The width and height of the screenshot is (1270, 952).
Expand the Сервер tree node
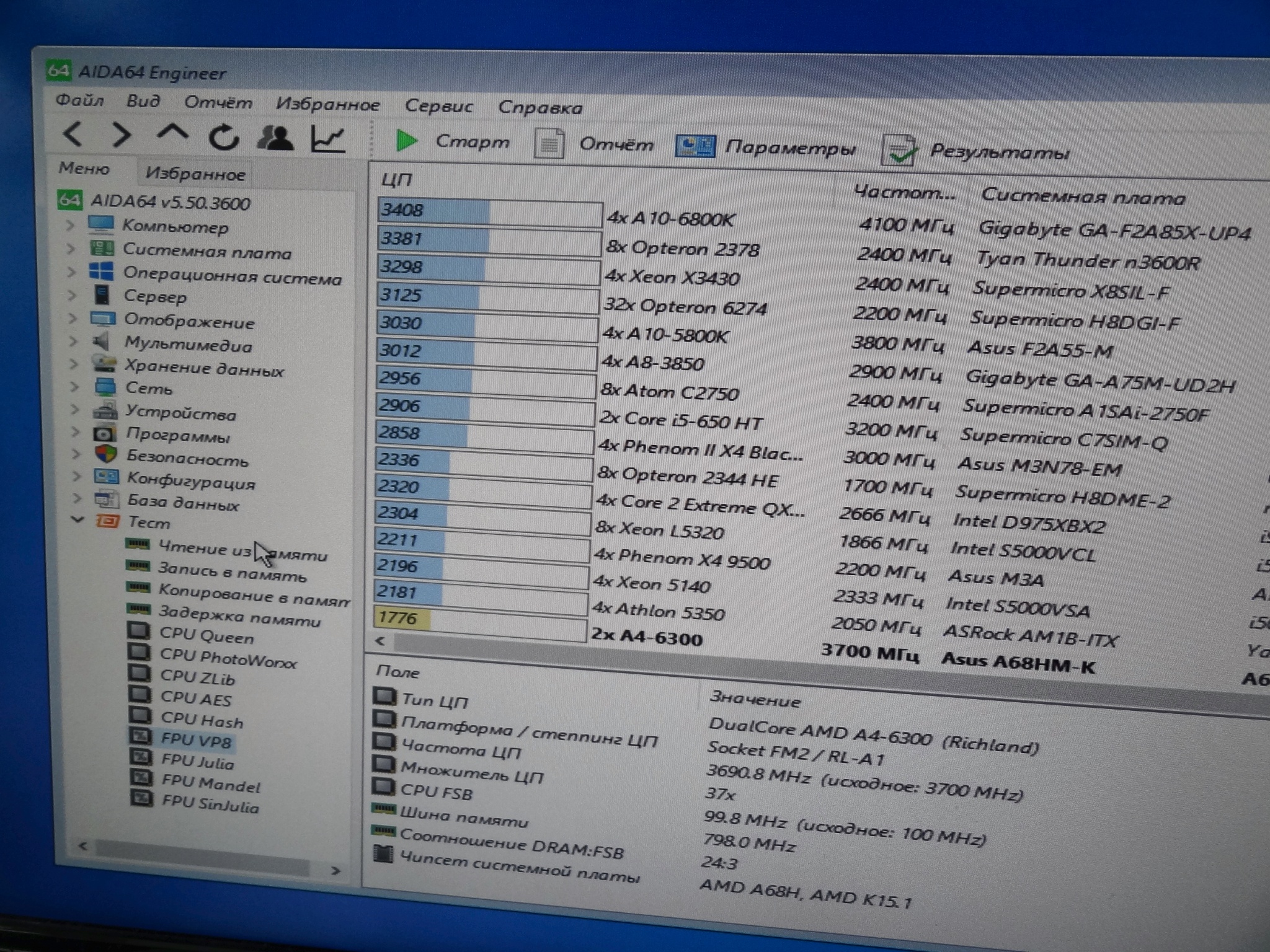click(x=73, y=295)
